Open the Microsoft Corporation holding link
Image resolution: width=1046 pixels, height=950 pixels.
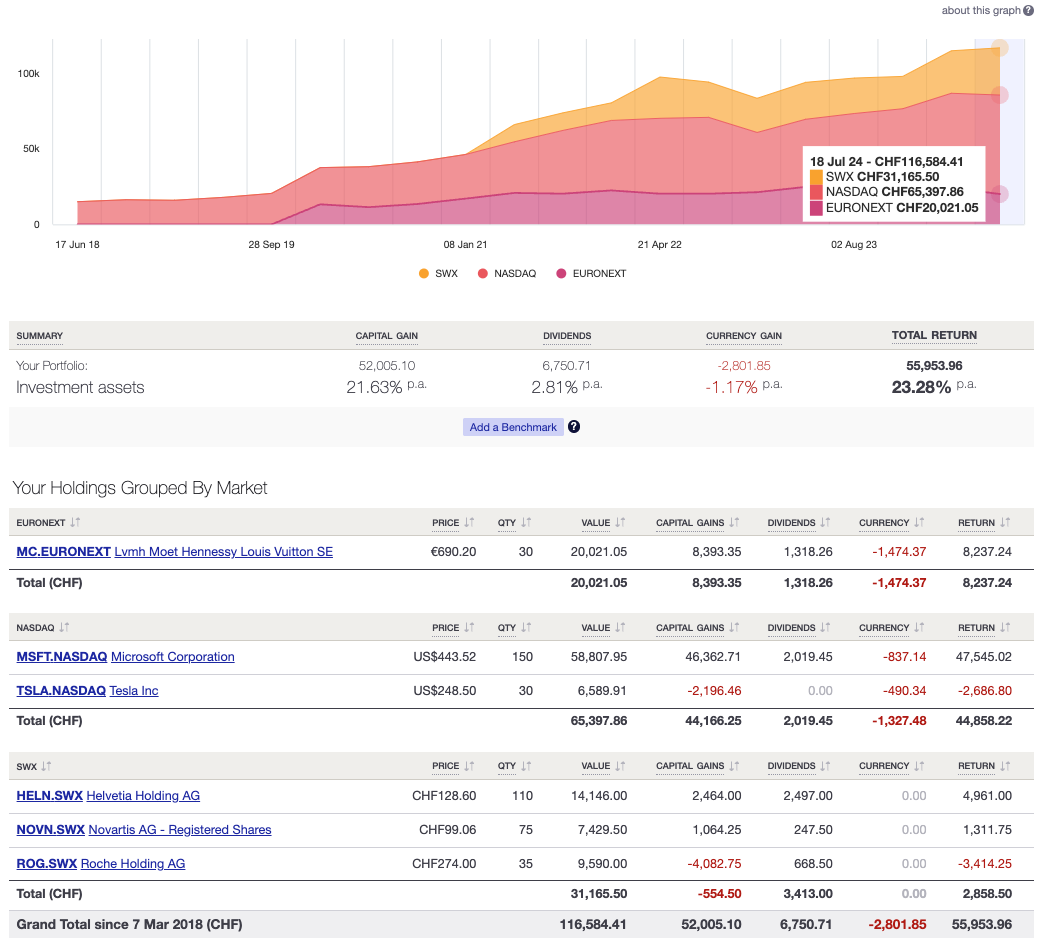click(x=172, y=656)
